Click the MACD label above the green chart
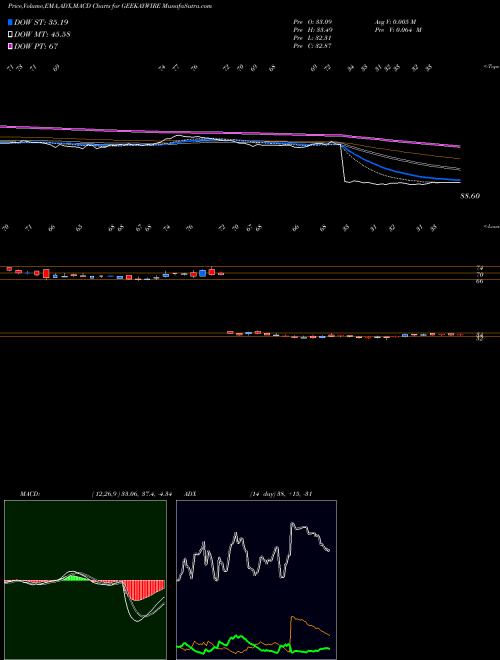This screenshot has width=500, height=660. click(29, 494)
